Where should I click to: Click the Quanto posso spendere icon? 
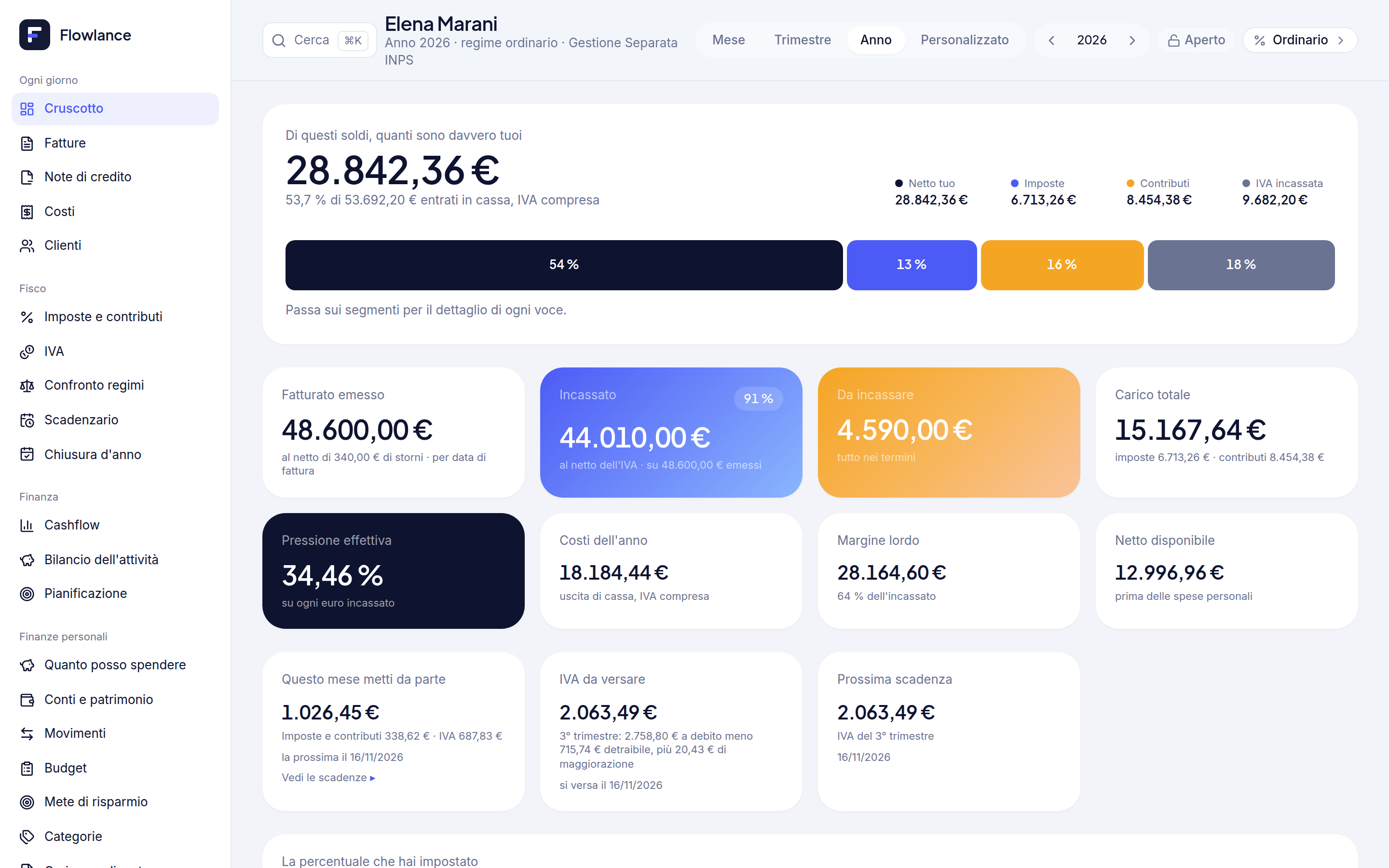point(27,665)
